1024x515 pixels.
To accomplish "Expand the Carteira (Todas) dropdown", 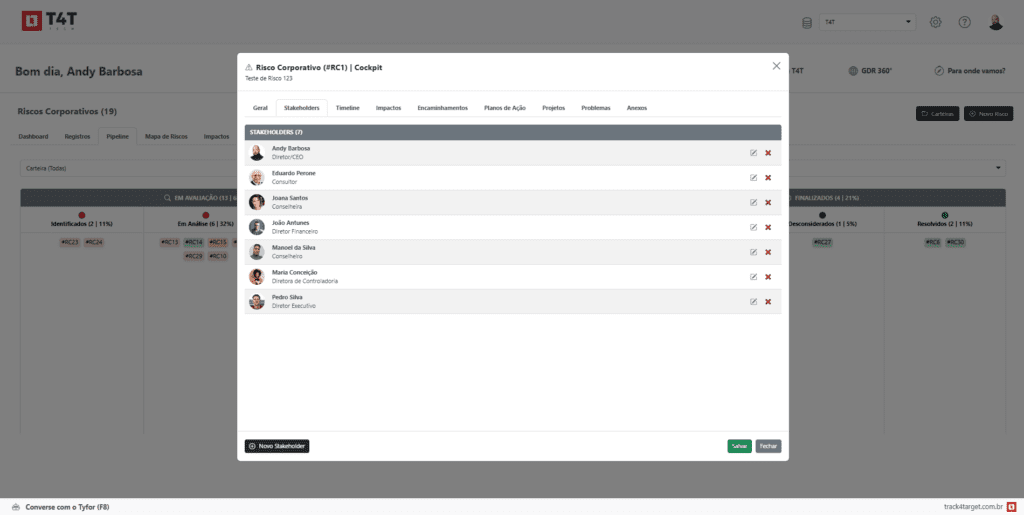I will point(998,168).
